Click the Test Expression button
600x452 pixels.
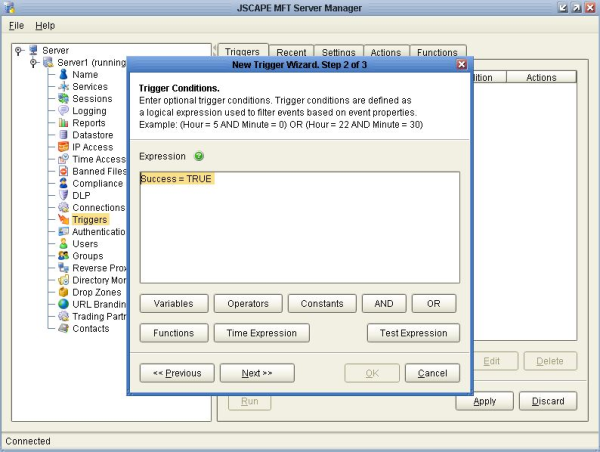point(413,333)
